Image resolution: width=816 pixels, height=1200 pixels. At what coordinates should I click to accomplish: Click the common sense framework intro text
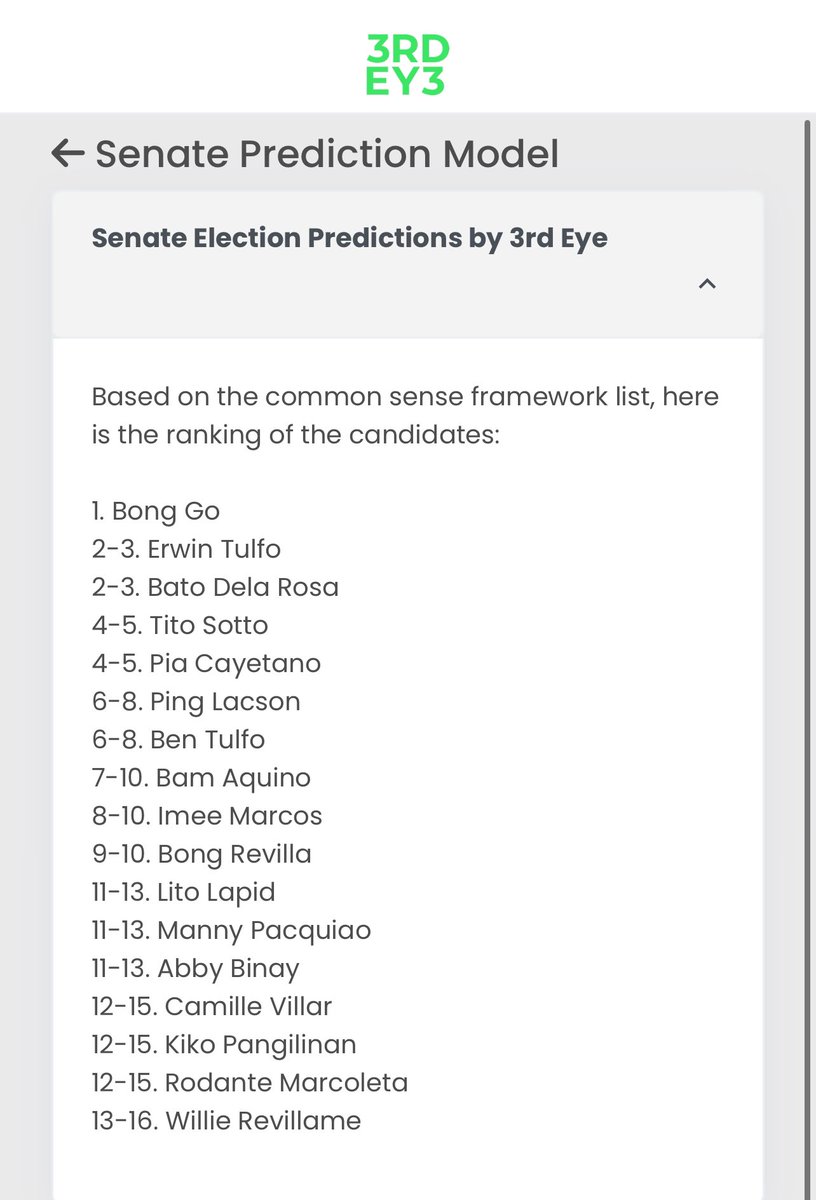tap(405, 416)
